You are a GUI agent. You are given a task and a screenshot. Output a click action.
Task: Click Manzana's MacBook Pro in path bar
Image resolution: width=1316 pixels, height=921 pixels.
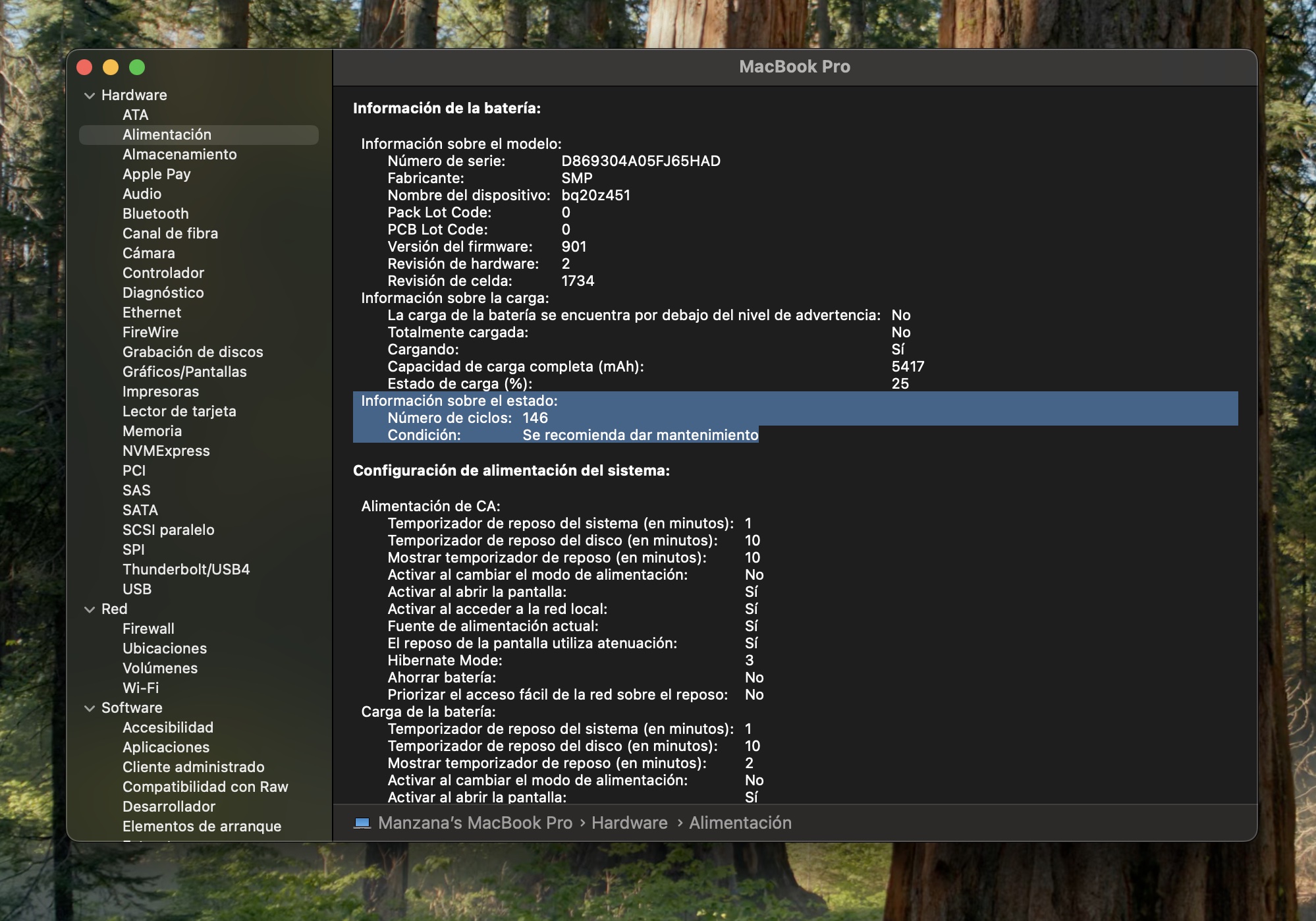point(475,823)
